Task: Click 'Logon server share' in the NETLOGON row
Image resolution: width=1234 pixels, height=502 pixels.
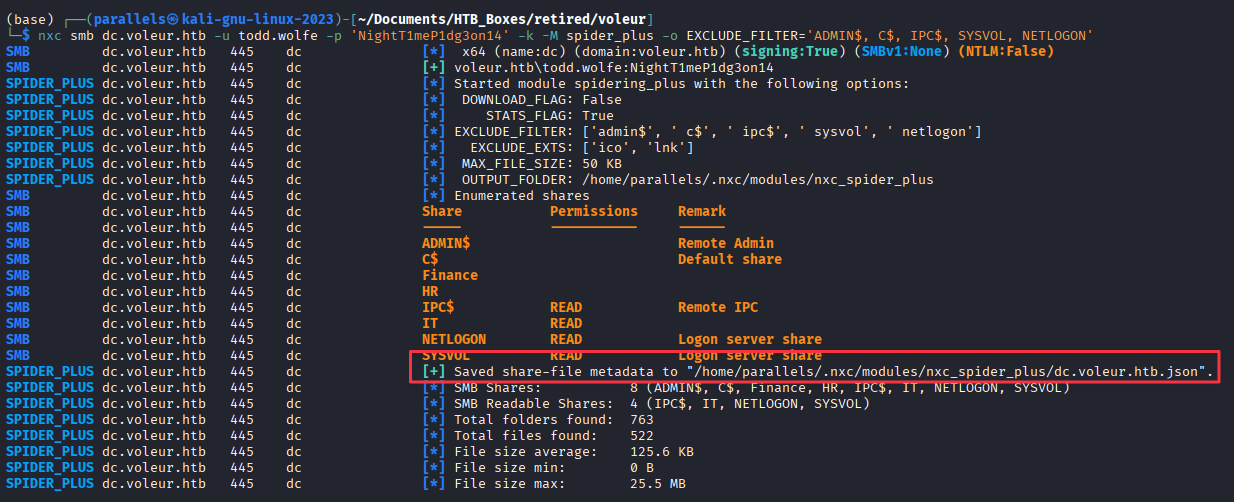Action: click(x=750, y=339)
